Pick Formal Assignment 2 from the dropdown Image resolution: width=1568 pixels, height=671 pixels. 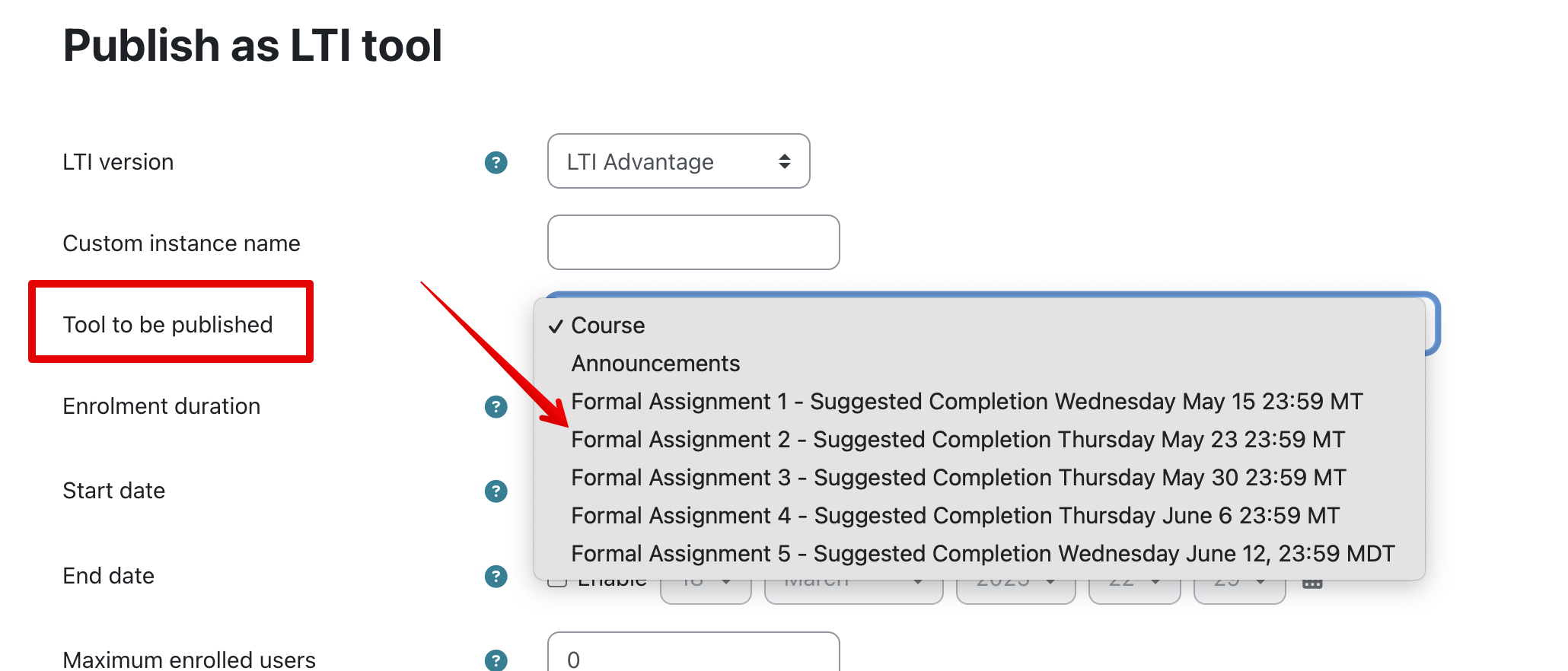(x=958, y=440)
